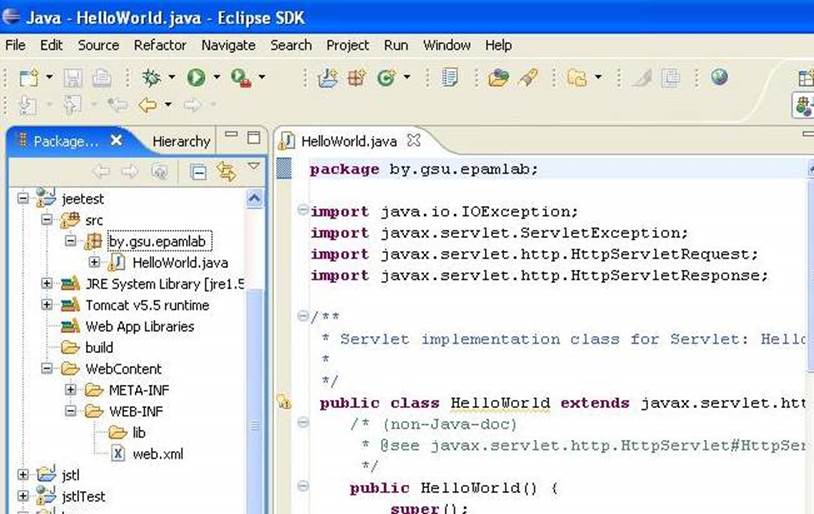The image size is (814, 514).
Task: Expand the jstl project node
Action: pos(23,475)
